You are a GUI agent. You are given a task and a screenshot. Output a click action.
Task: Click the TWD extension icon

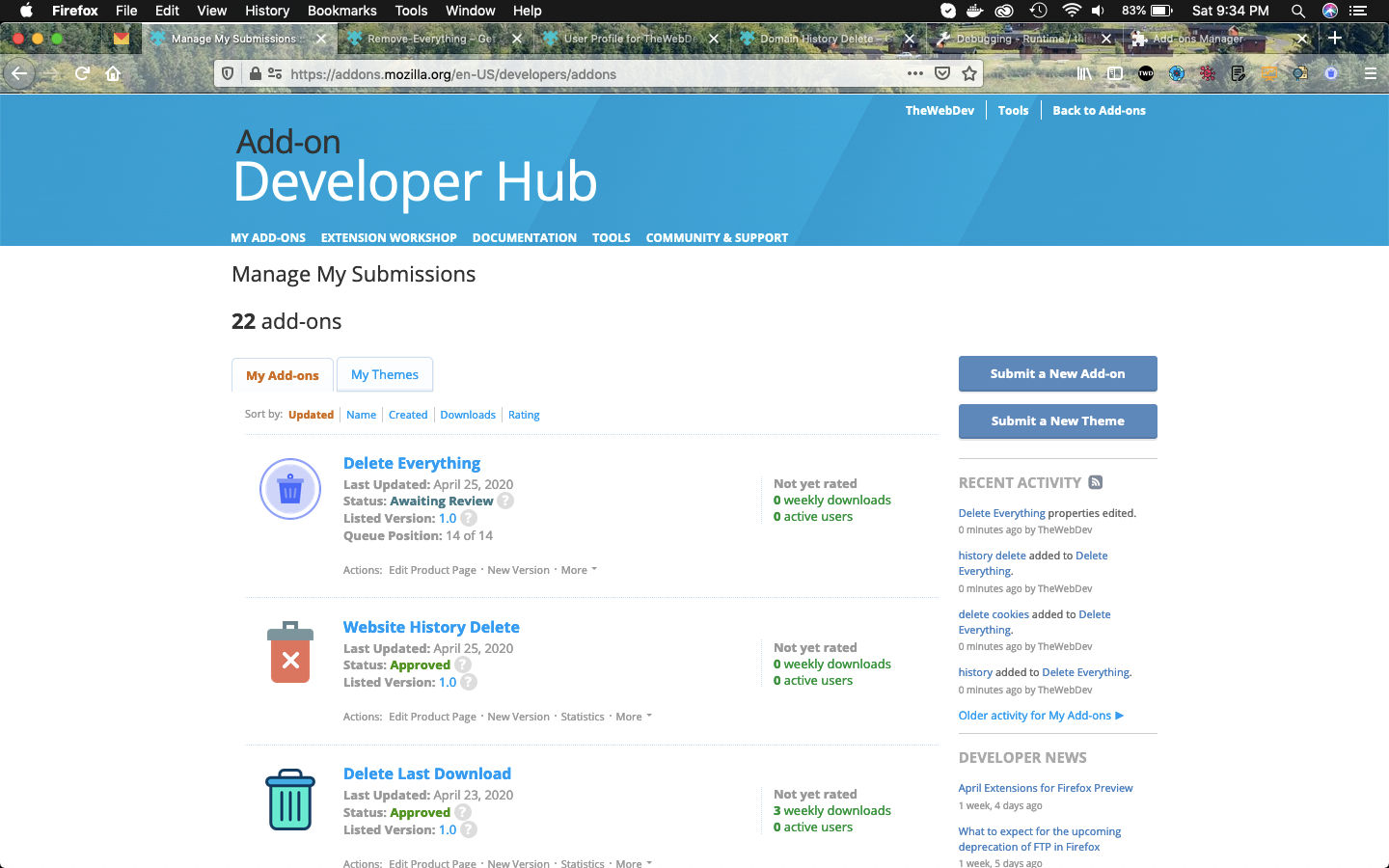coord(1146,73)
